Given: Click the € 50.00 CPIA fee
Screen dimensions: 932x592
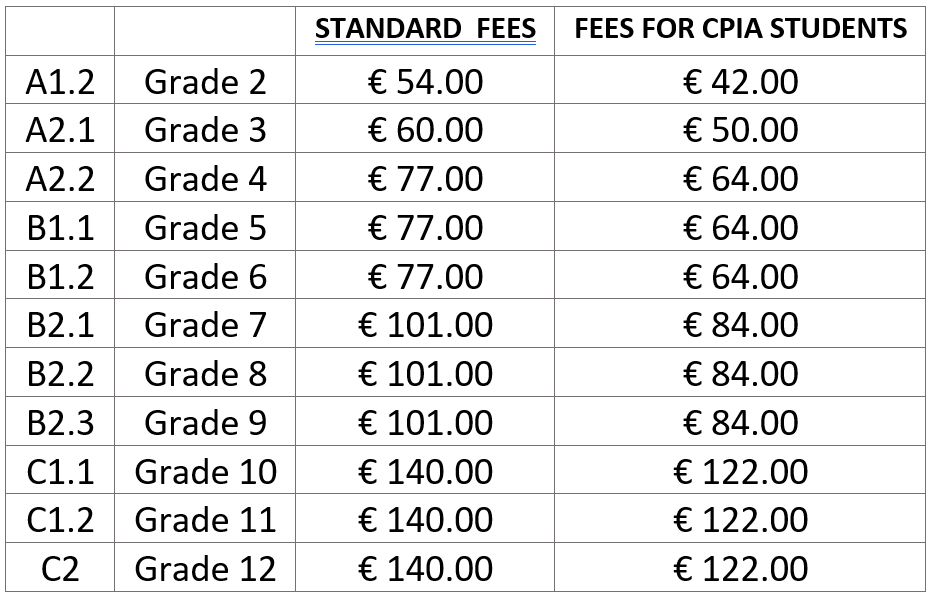Looking at the screenshot, I should click(741, 131).
